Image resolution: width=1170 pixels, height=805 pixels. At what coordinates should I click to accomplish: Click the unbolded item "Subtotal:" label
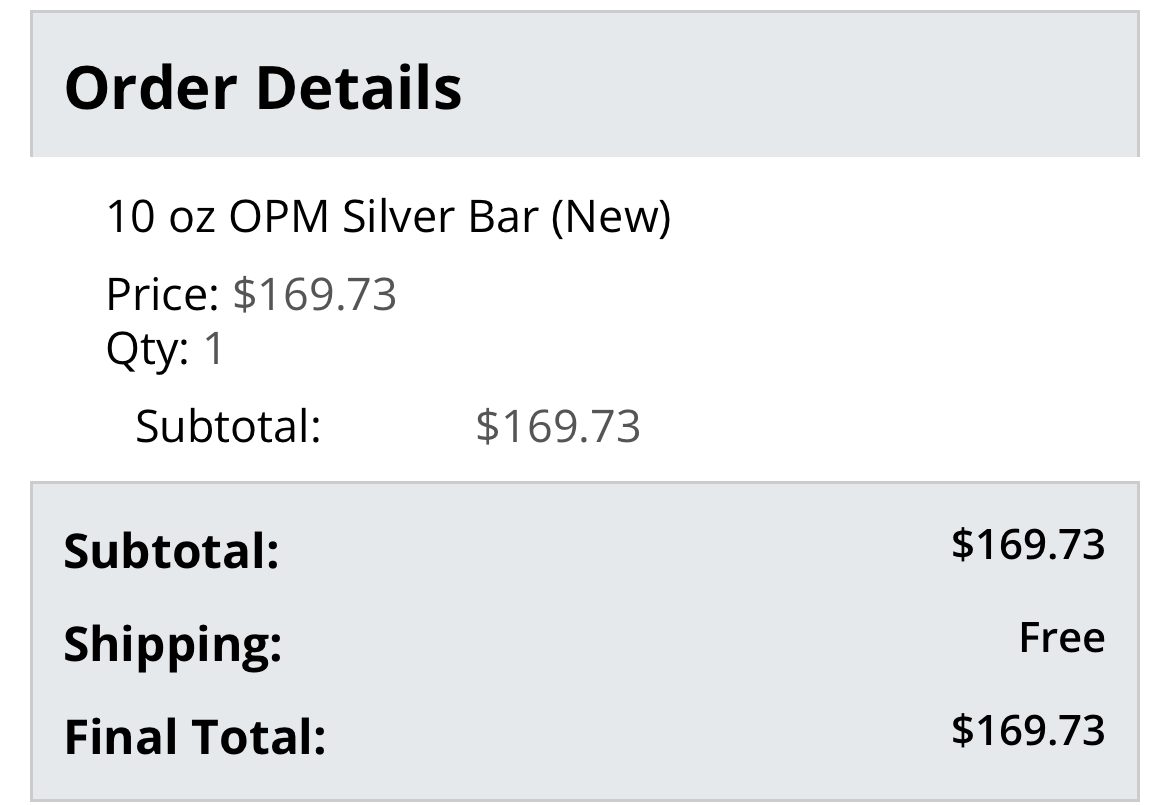point(228,426)
